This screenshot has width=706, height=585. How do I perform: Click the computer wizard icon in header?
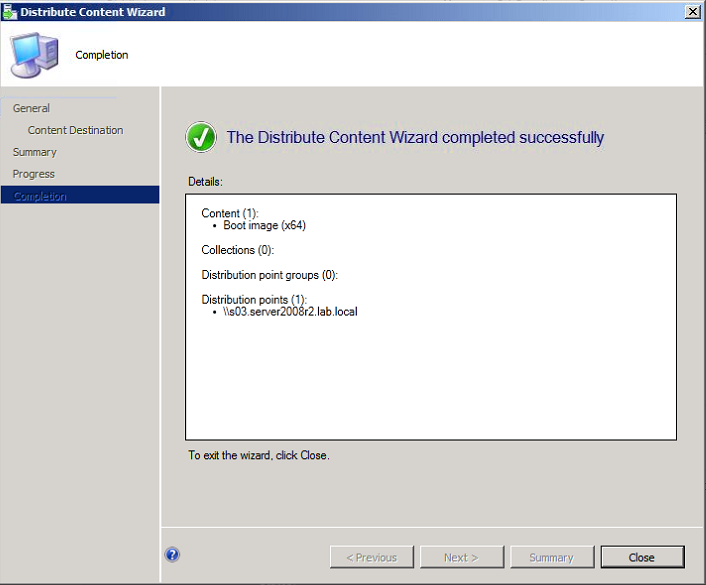click(35, 54)
